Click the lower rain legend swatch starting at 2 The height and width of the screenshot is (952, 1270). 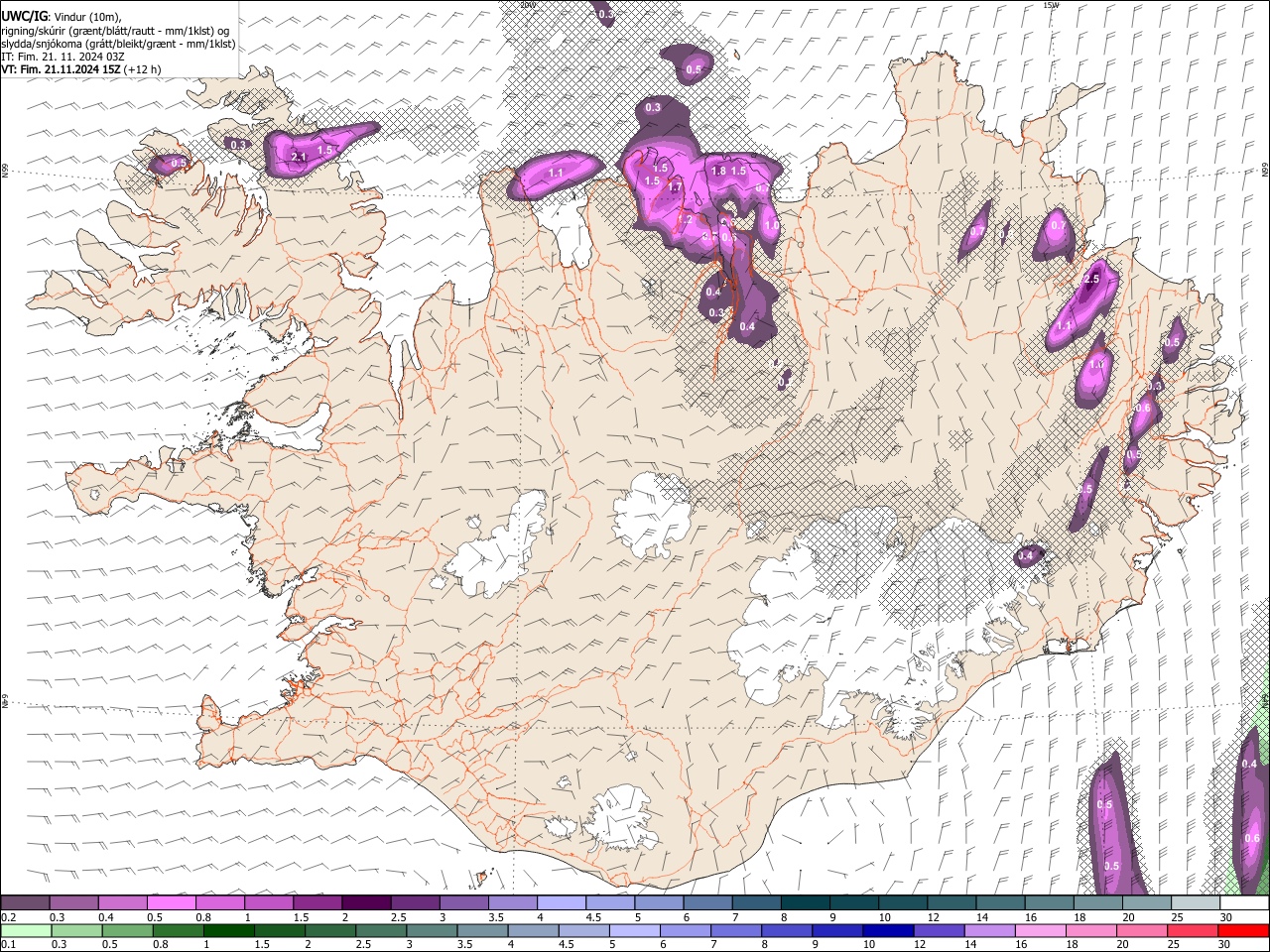(x=330, y=930)
